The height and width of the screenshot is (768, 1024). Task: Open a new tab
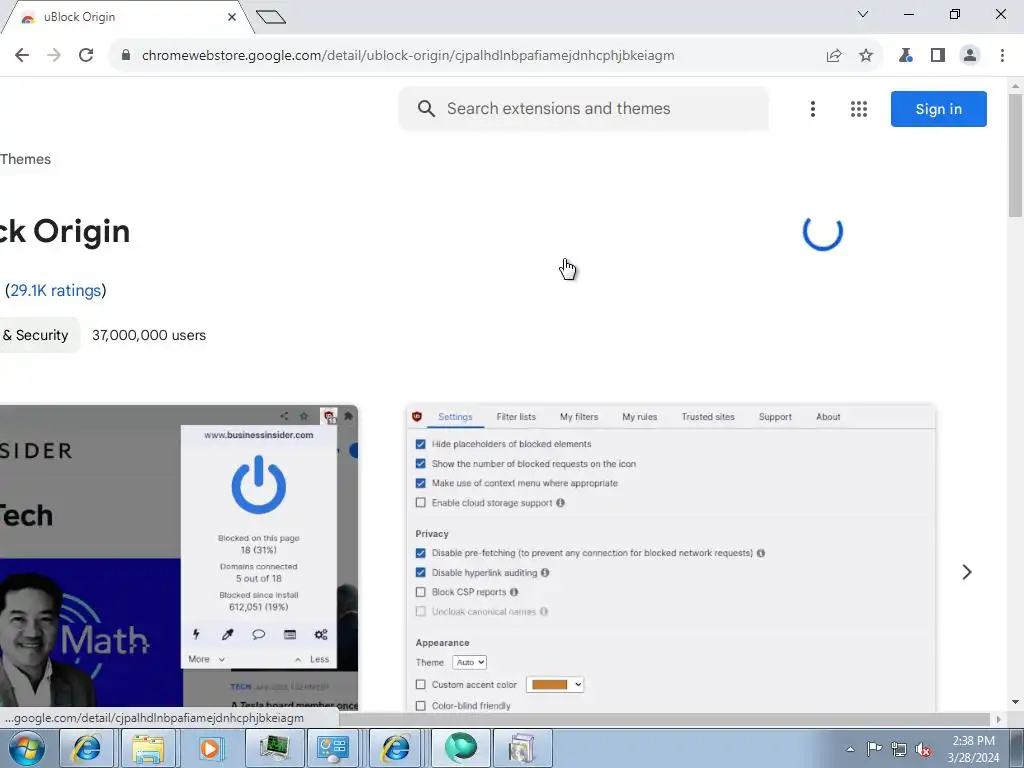tap(271, 17)
